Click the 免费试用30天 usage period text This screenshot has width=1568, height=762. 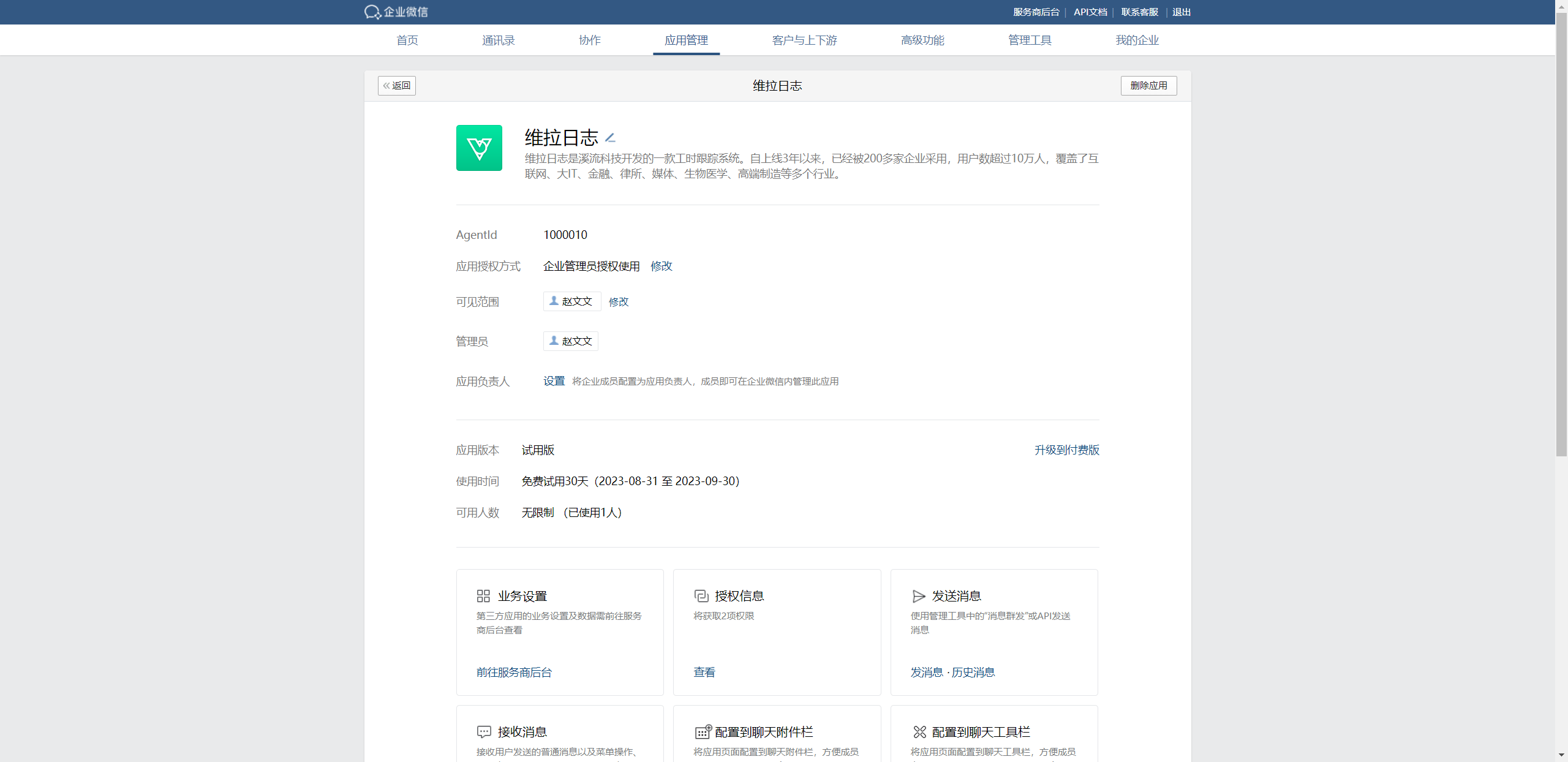(x=631, y=481)
